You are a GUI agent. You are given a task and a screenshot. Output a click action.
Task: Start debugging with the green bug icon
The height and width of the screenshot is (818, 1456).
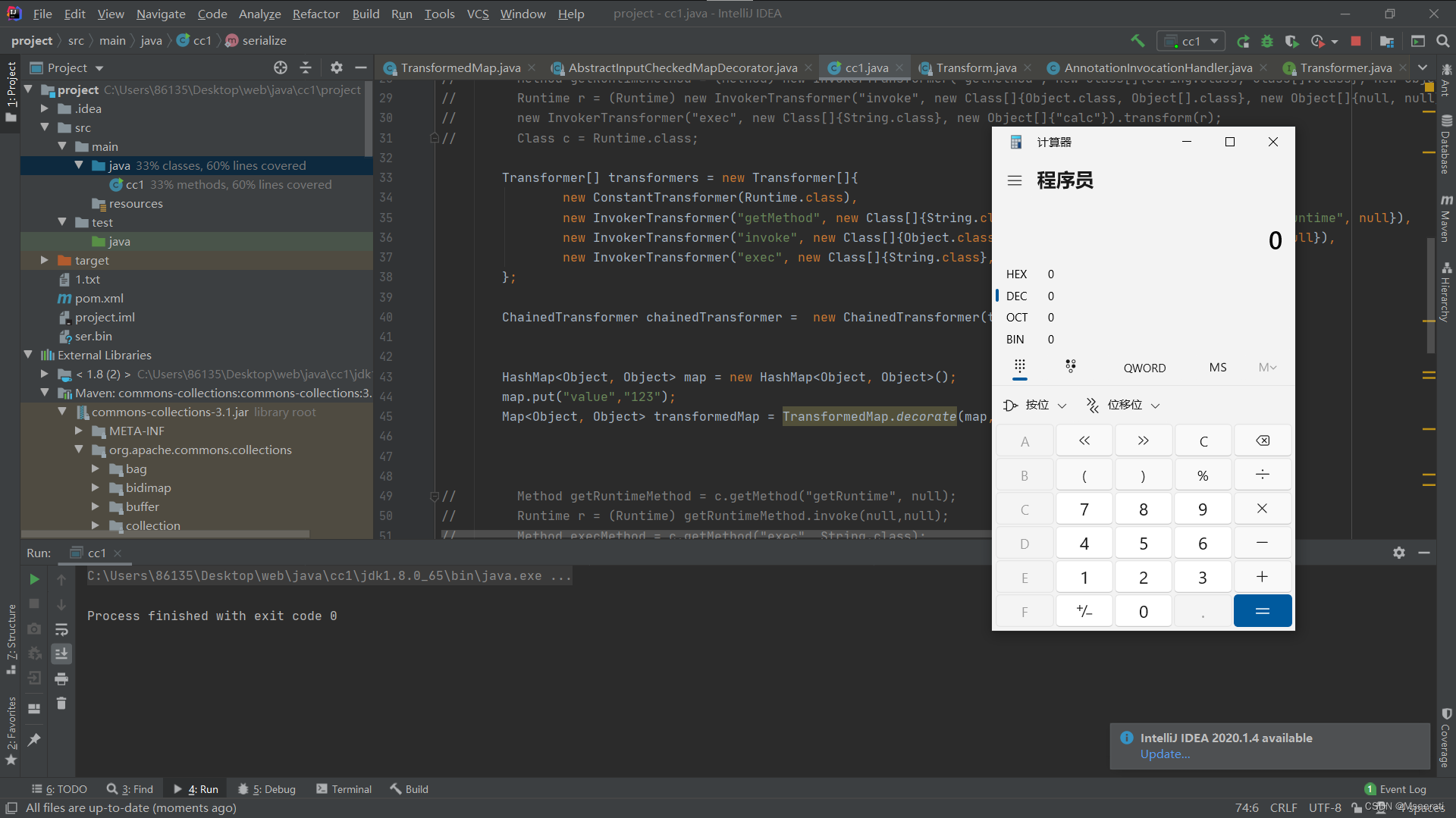coord(1267,41)
